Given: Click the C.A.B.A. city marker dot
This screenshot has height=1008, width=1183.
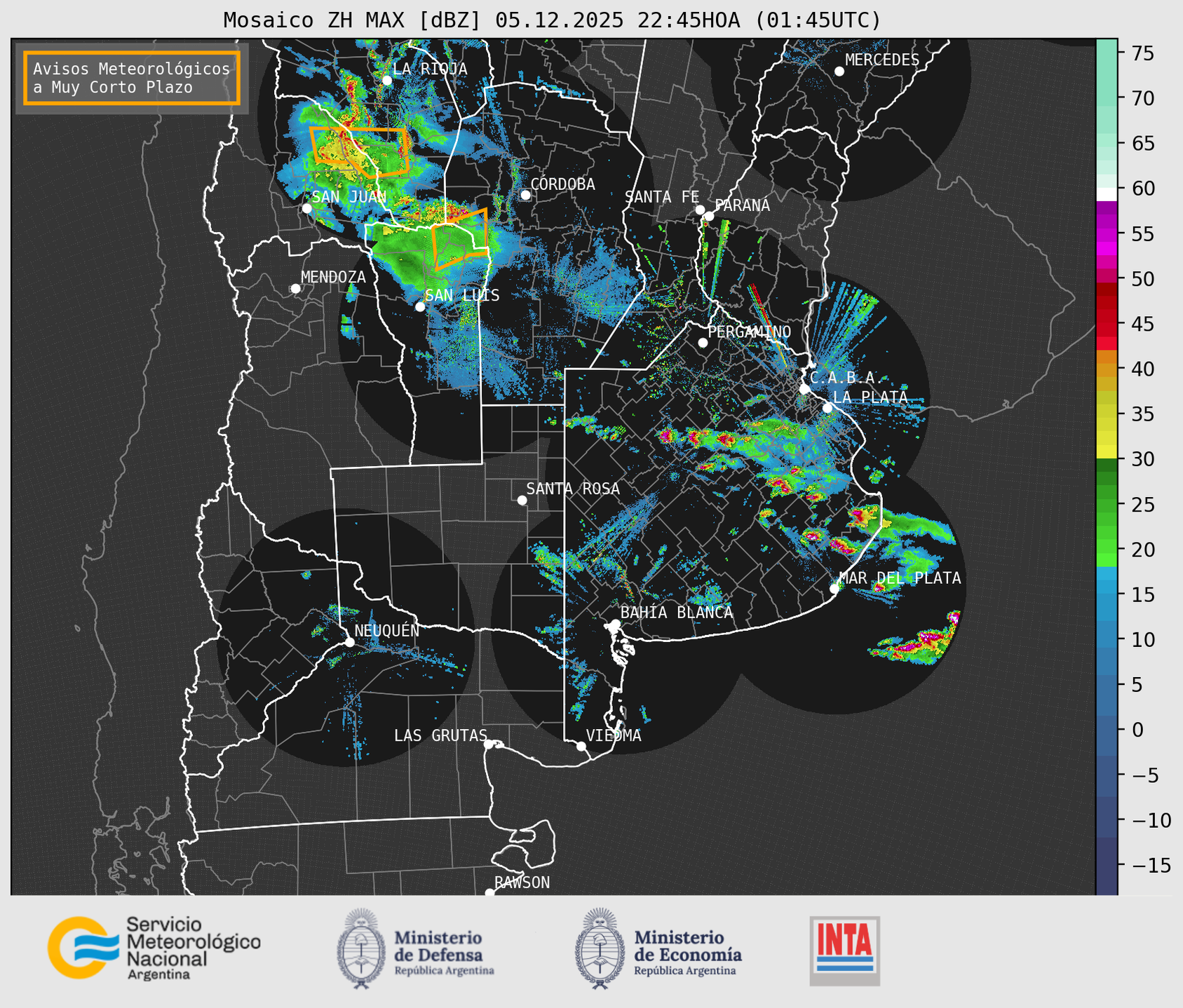Looking at the screenshot, I should 804,389.
